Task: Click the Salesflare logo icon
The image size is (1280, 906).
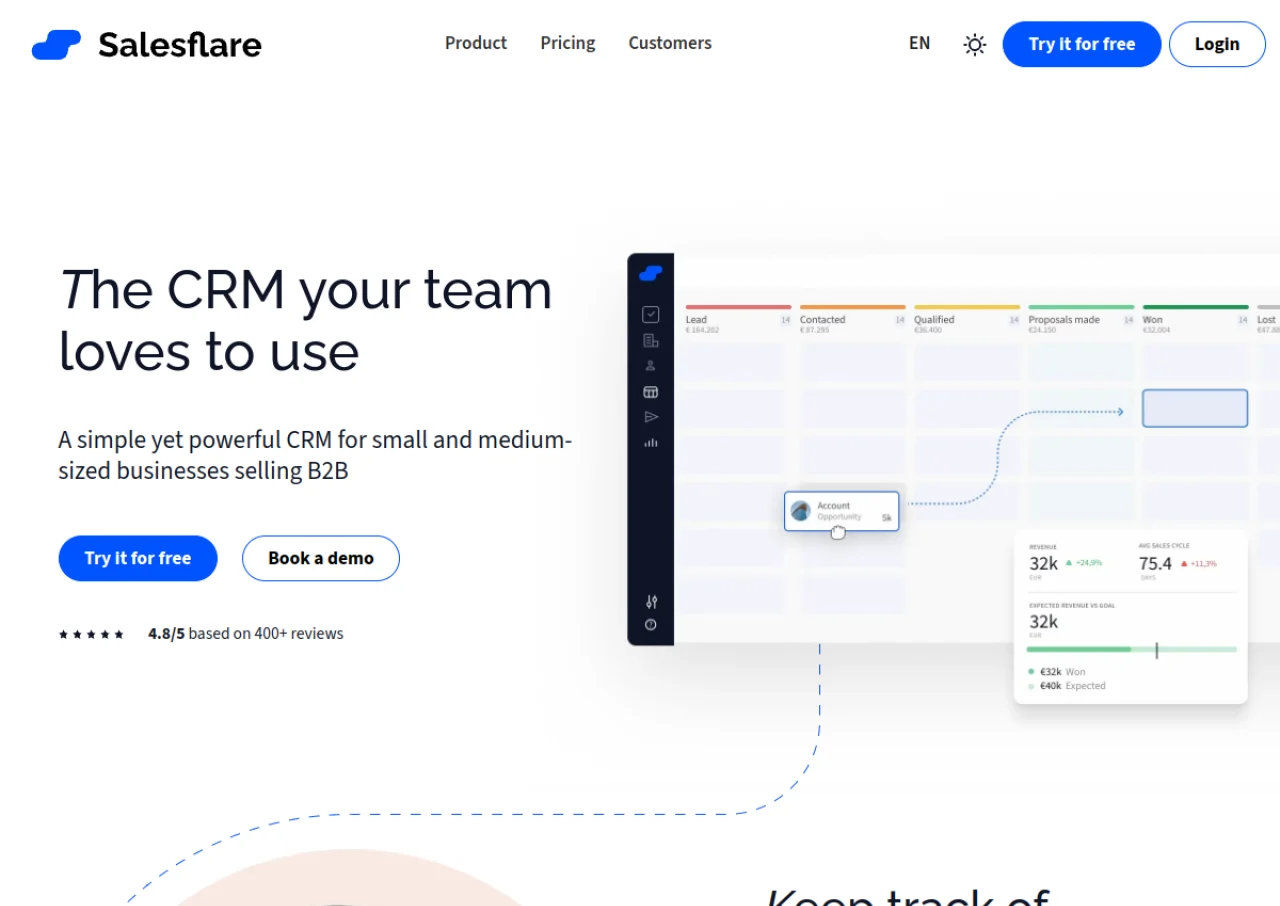Action: pos(56,45)
